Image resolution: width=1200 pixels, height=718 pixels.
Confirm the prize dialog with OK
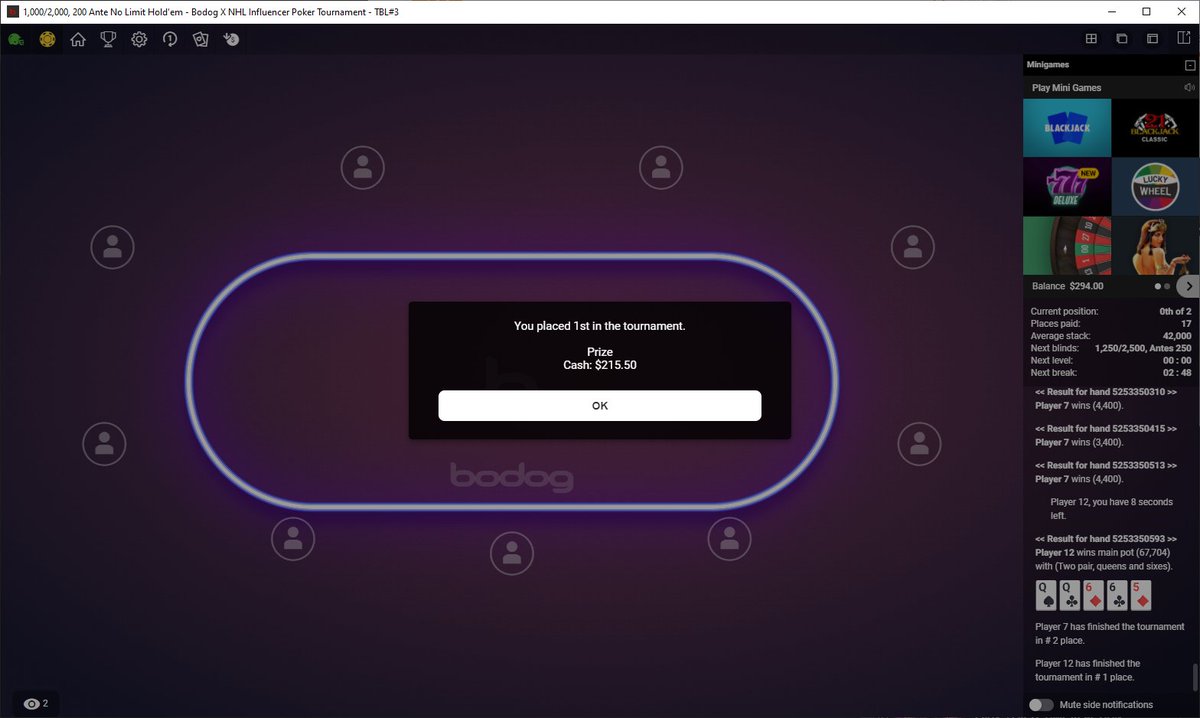pos(600,406)
